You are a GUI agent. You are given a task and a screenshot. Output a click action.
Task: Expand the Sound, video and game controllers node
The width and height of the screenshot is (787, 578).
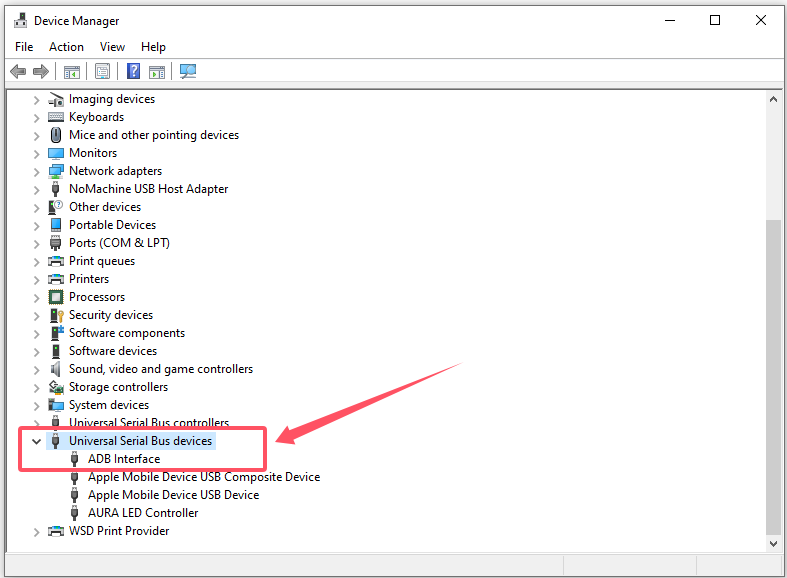click(x=37, y=369)
